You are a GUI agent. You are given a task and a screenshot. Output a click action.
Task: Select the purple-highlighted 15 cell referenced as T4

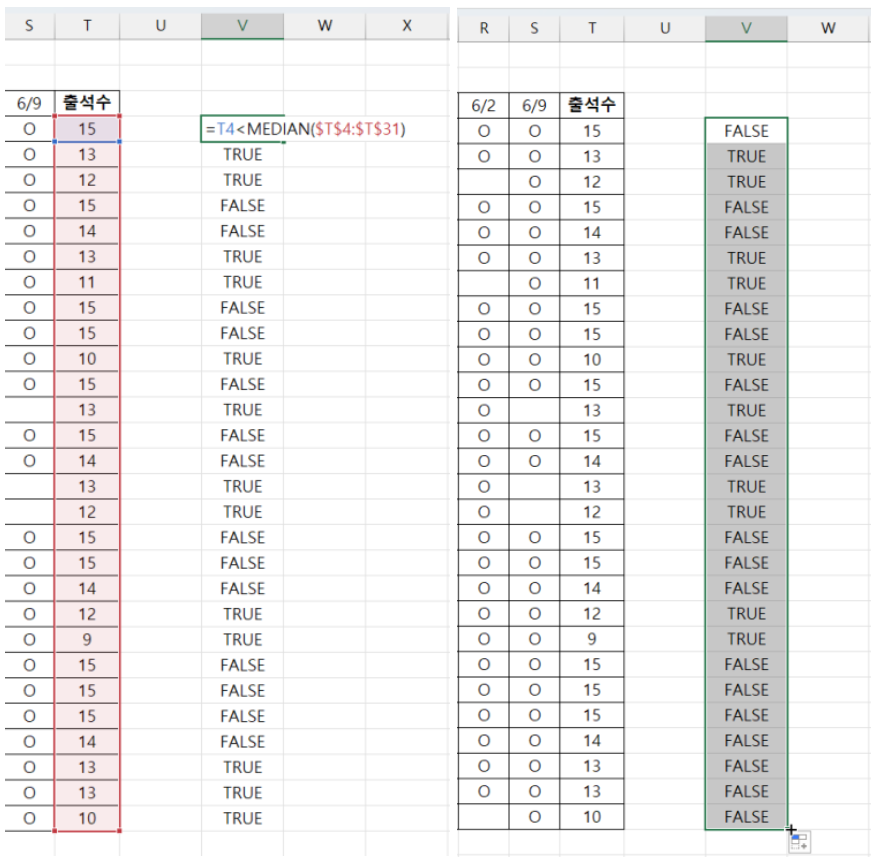pos(87,129)
